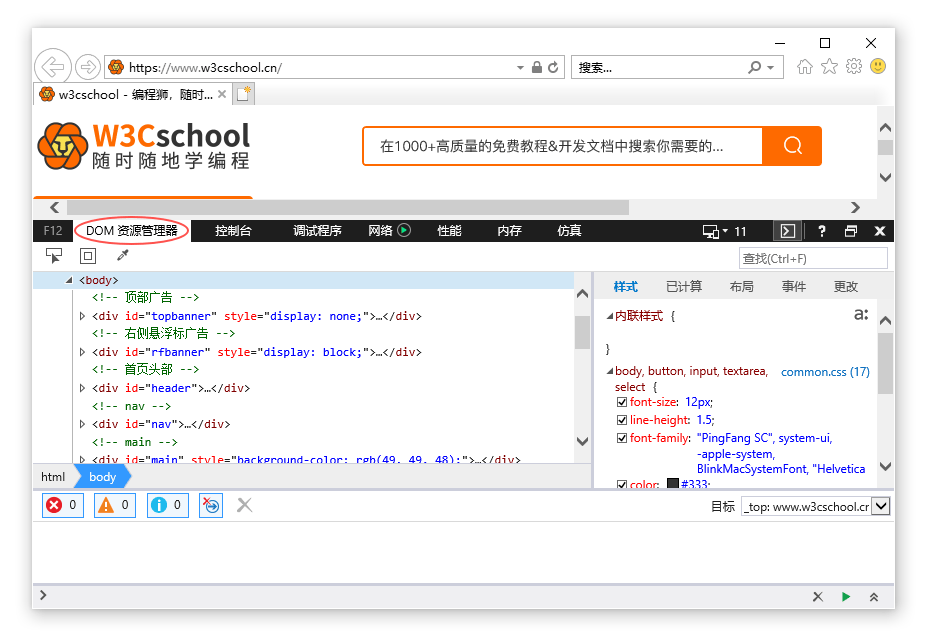The width and height of the screenshot is (930, 640).
Task: Clear console output with the X icon
Action: click(x=244, y=505)
